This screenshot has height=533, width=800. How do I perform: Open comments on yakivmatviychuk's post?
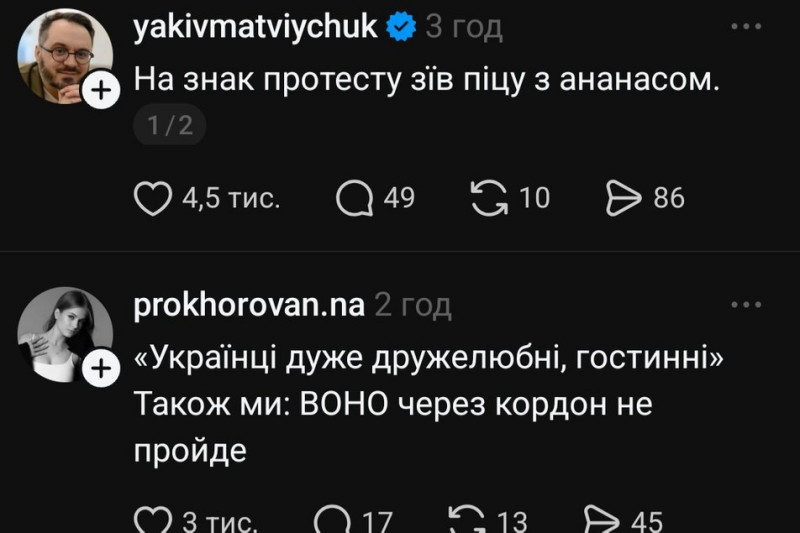pos(354,198)
